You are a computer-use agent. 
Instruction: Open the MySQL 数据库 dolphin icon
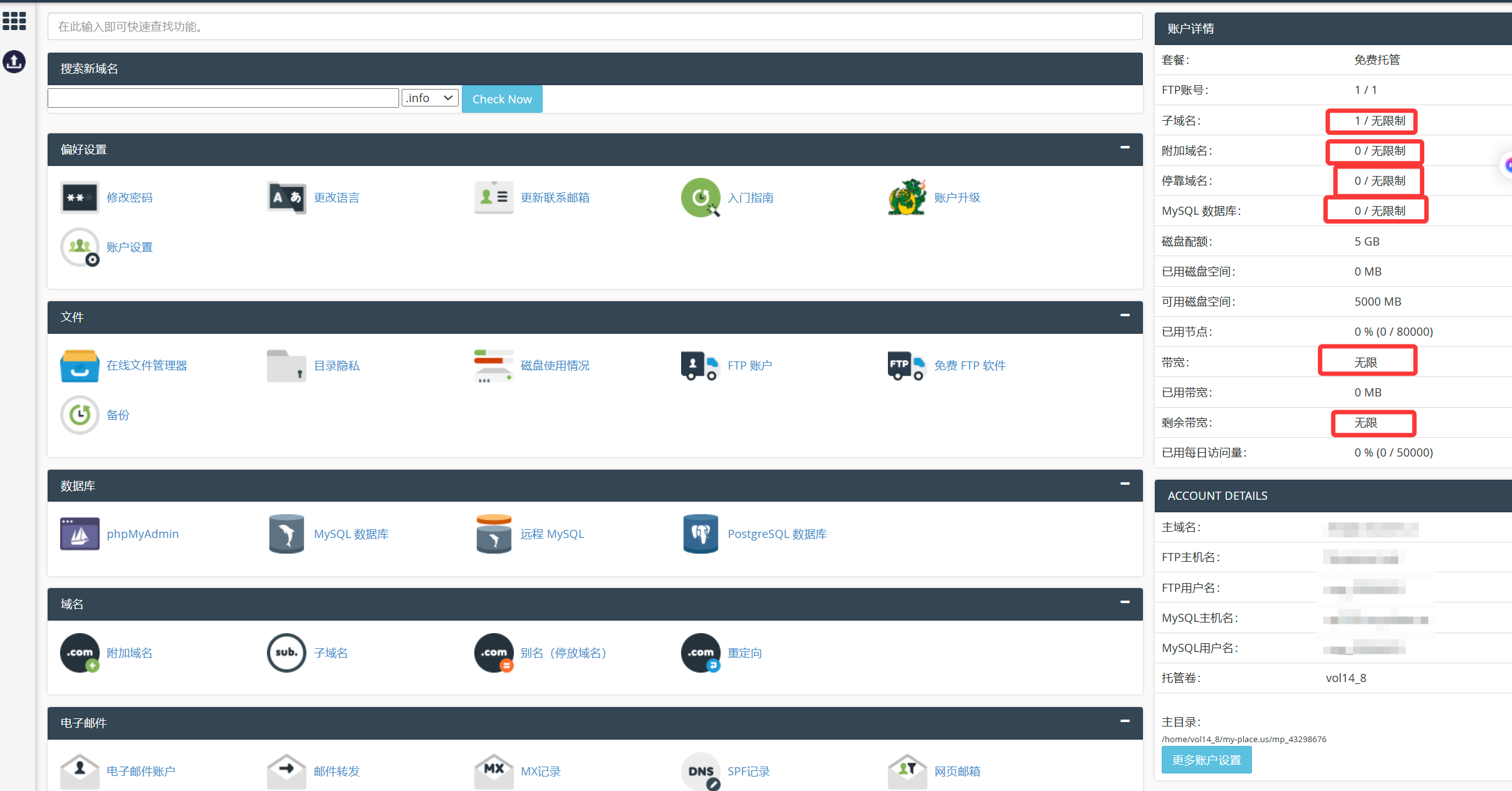[x=286, y=534]
